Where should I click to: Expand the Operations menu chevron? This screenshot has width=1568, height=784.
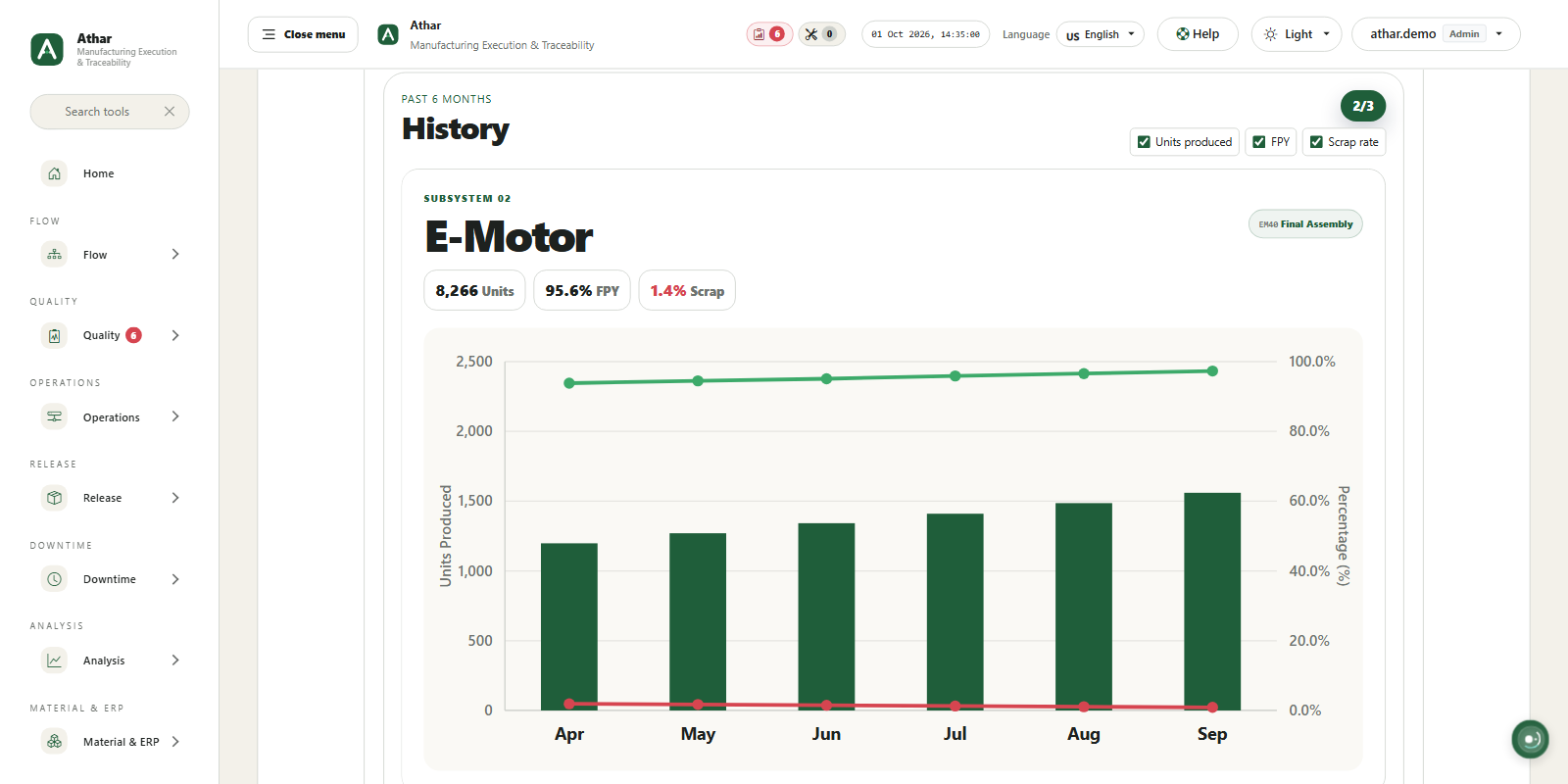[x=175, y=416]
